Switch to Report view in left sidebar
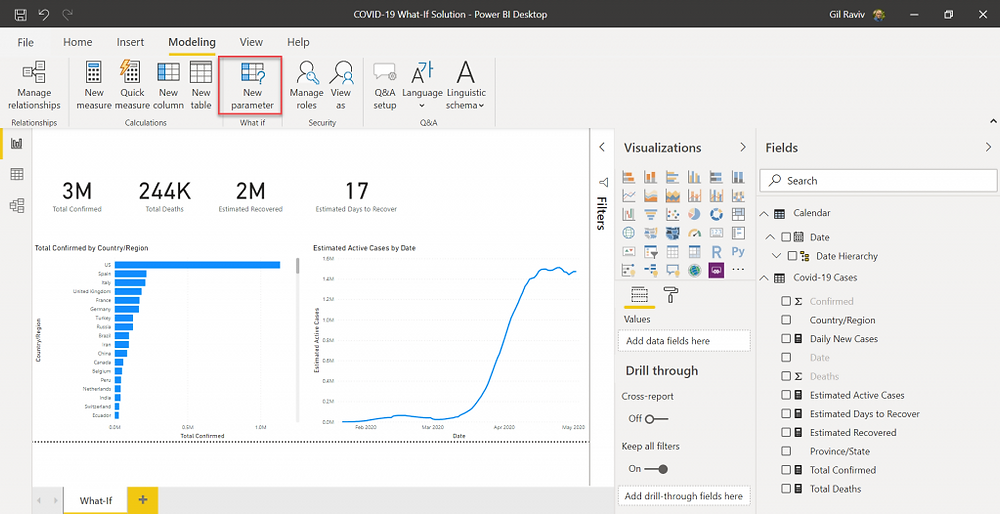 [x=17, y=143]
